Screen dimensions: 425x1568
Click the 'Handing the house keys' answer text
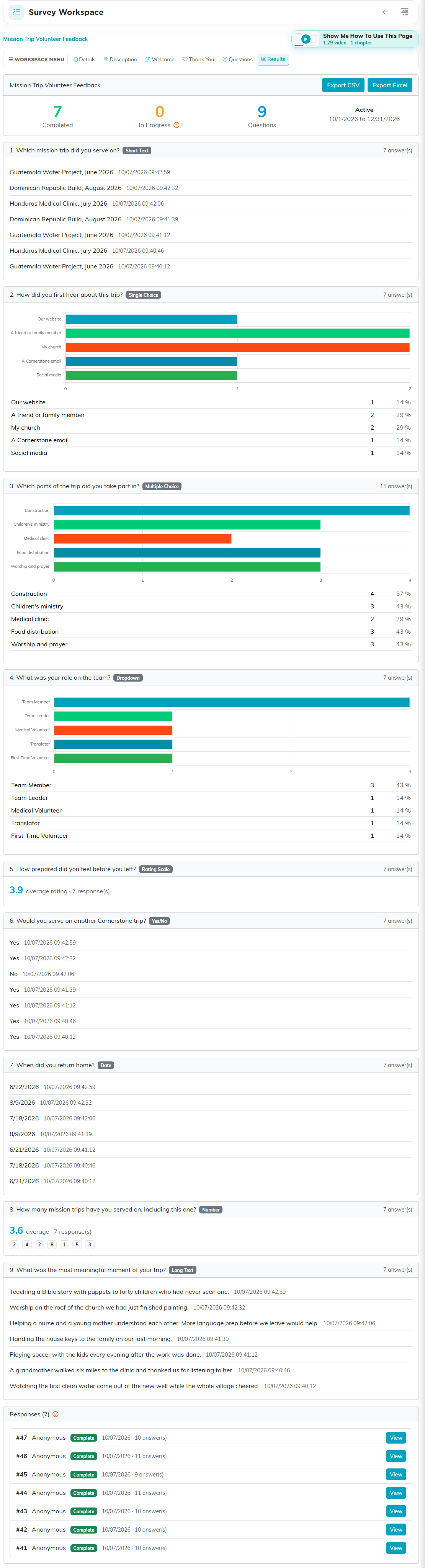click(x=91, y=1339)
